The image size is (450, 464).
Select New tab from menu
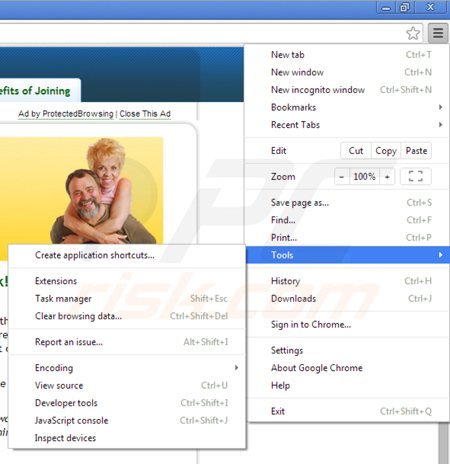pos(347,55)
